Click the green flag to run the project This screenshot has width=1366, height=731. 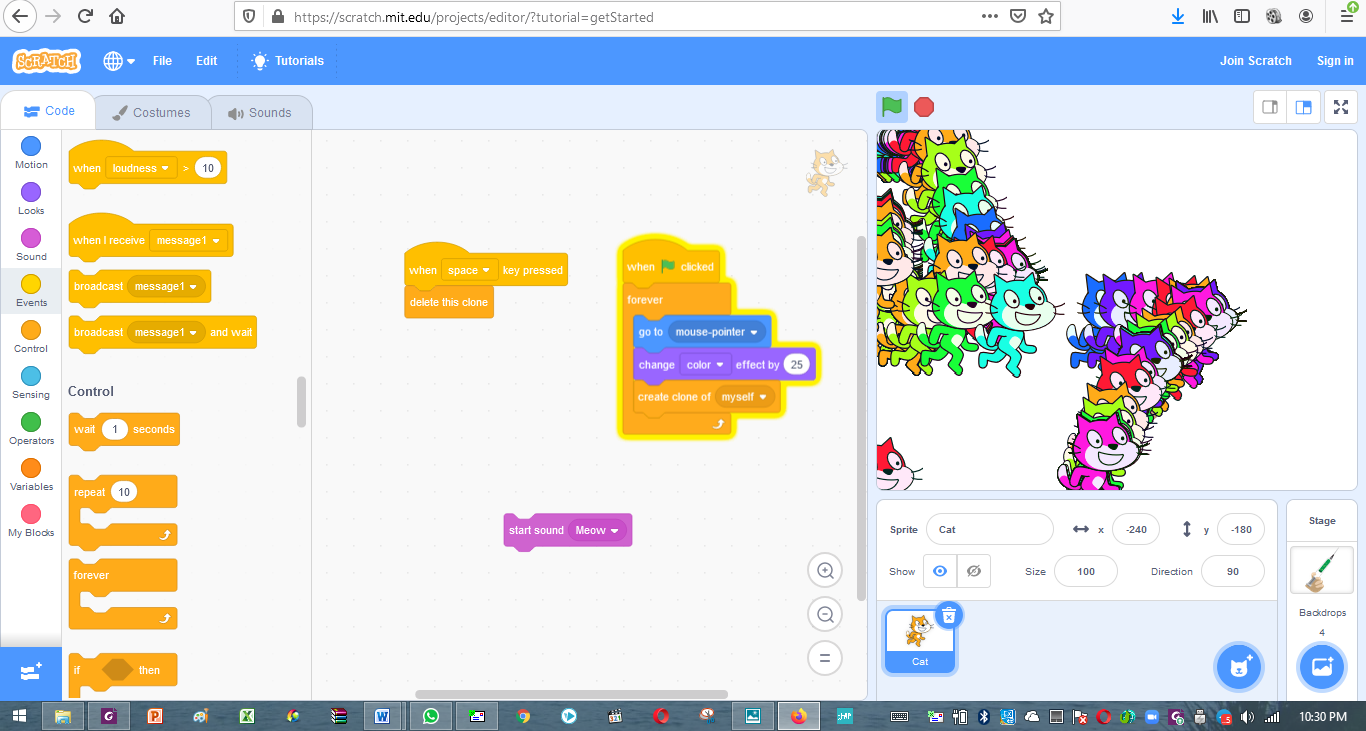[891, 106]
